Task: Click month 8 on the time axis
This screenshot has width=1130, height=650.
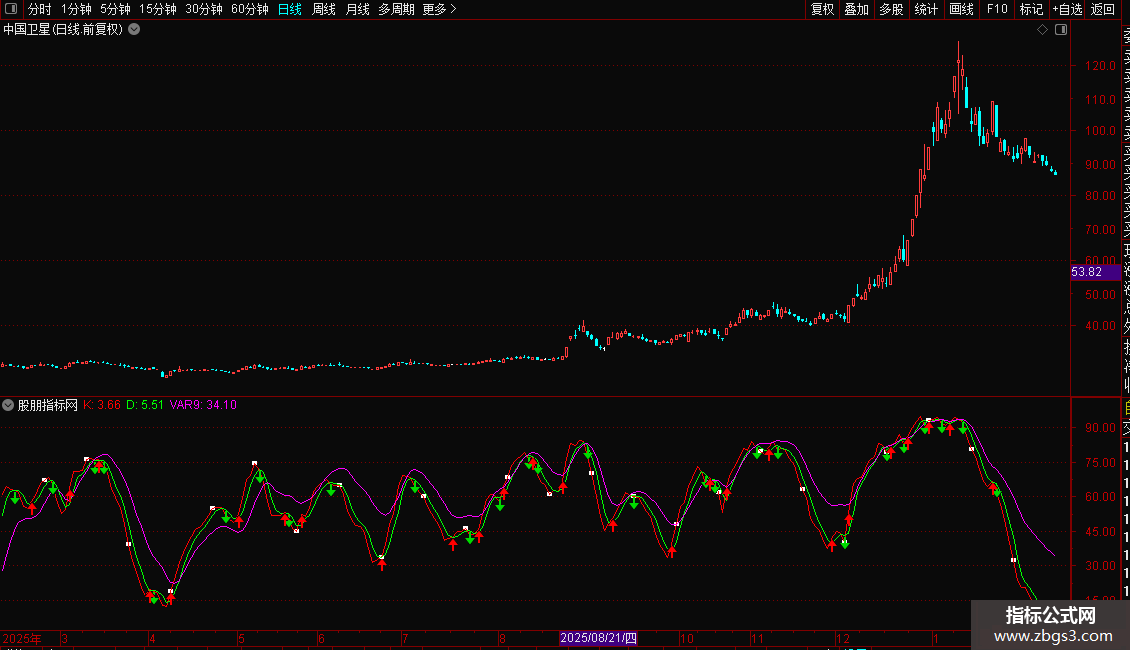Action: tap(502, 638)
